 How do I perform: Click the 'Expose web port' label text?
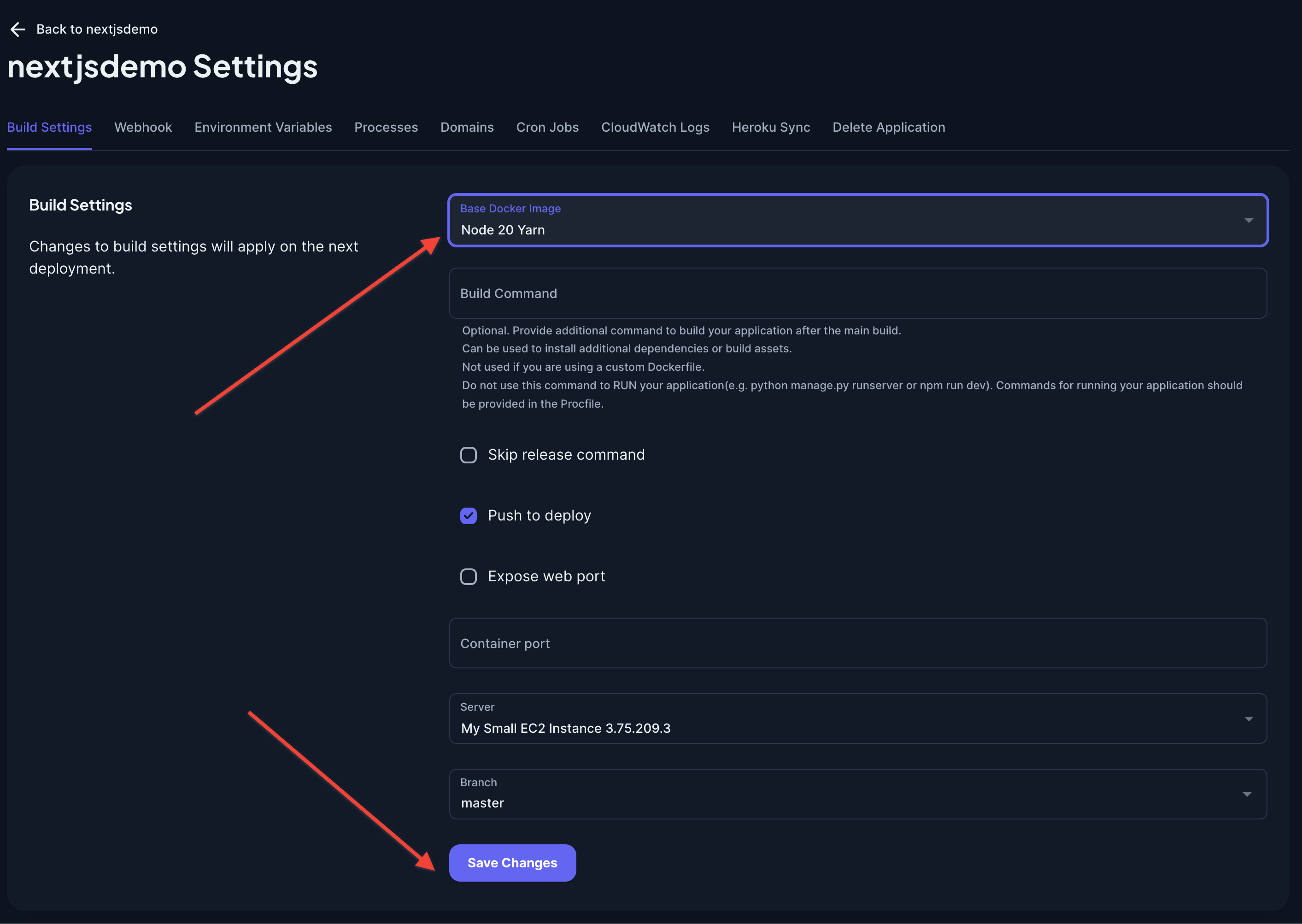pos(546,576)
